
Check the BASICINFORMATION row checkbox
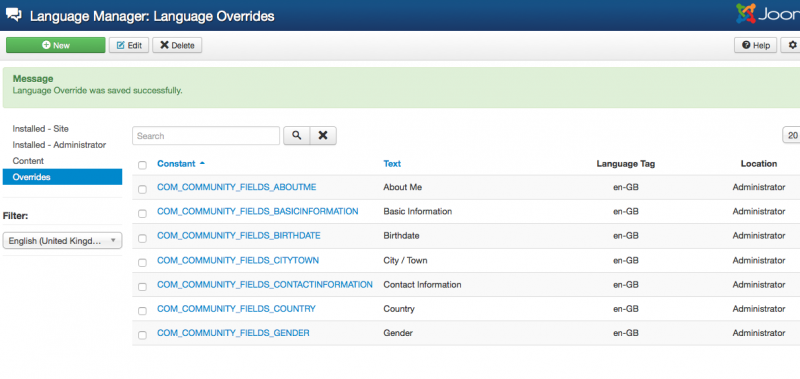[142, 213]
